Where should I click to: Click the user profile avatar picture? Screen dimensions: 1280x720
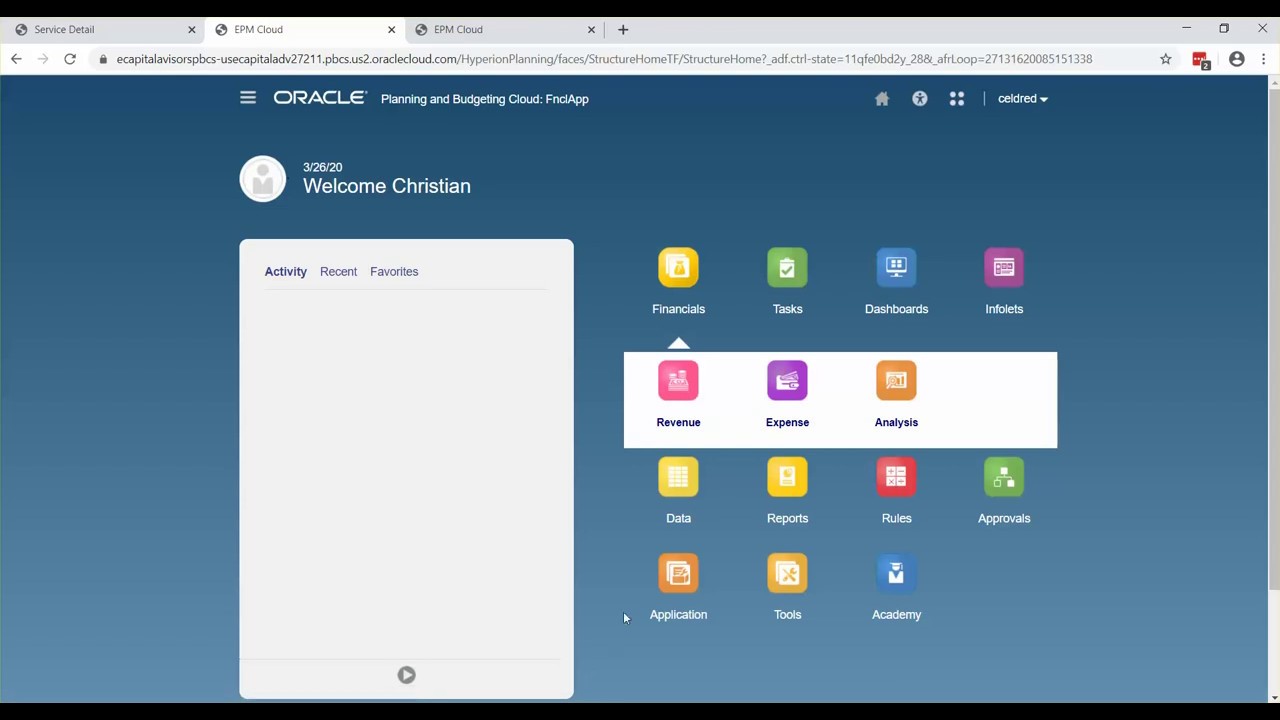click(263, 179)
